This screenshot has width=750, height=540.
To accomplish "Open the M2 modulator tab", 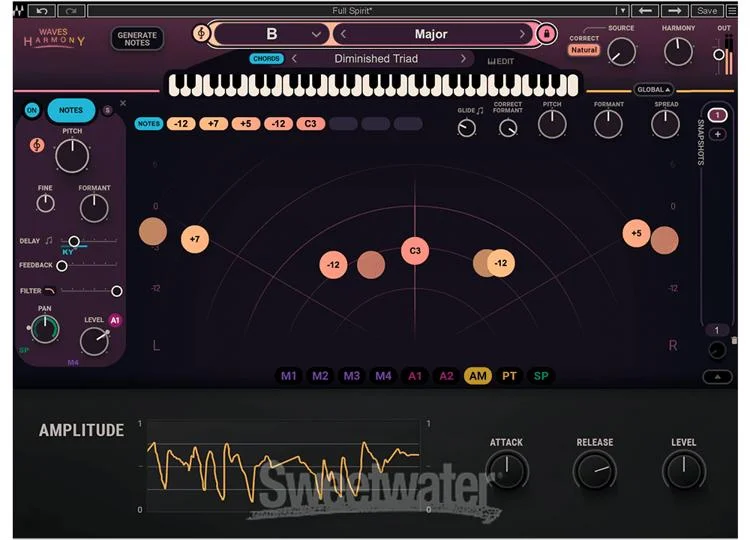I will click(320, 376).
